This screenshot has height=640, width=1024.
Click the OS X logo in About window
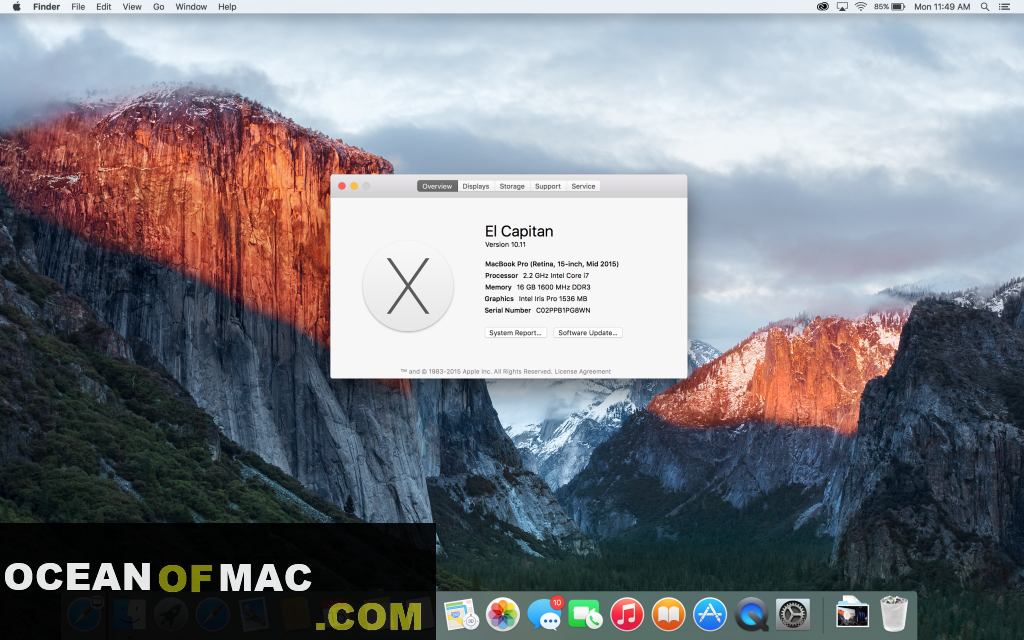tap(408, 286)
